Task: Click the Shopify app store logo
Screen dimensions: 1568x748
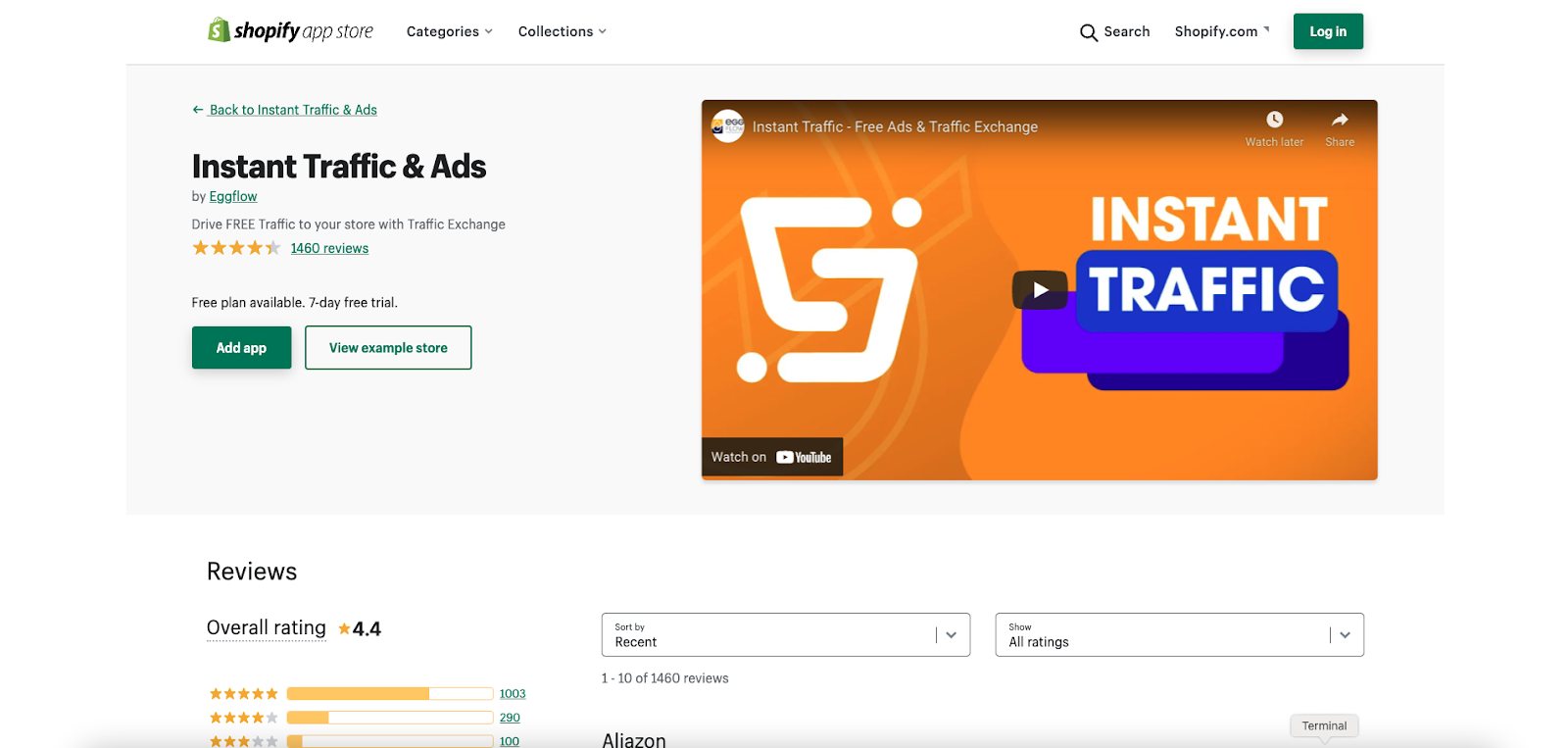Action: click(290, 30)
